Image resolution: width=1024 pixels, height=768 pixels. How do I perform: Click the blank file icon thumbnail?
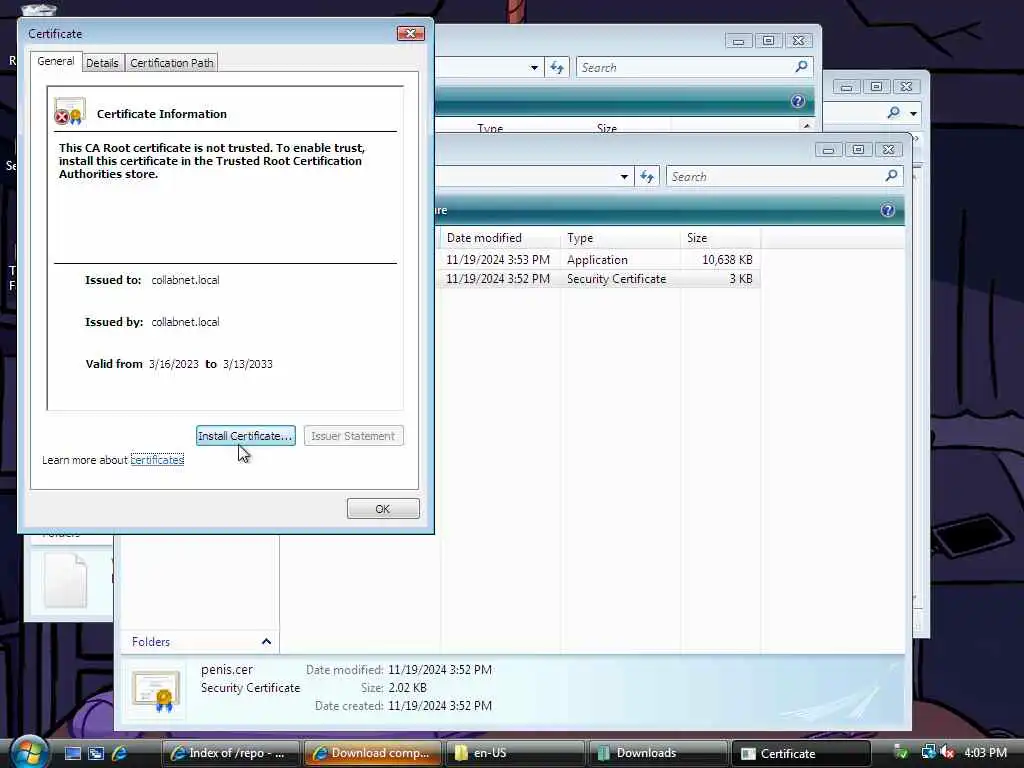(x=66, y=581)
